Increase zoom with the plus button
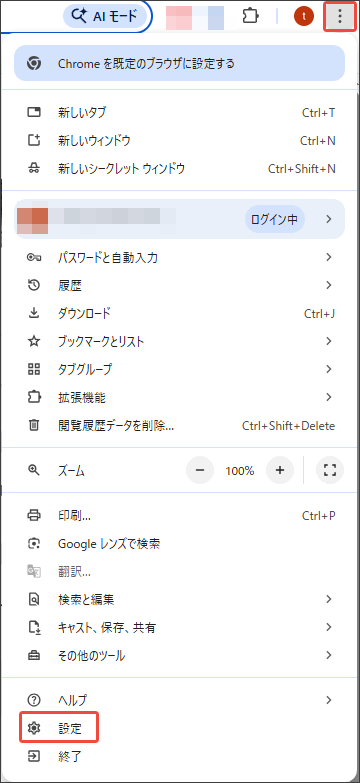The height and width of the screenshot is (783, 360). click(x=280, y=470)
